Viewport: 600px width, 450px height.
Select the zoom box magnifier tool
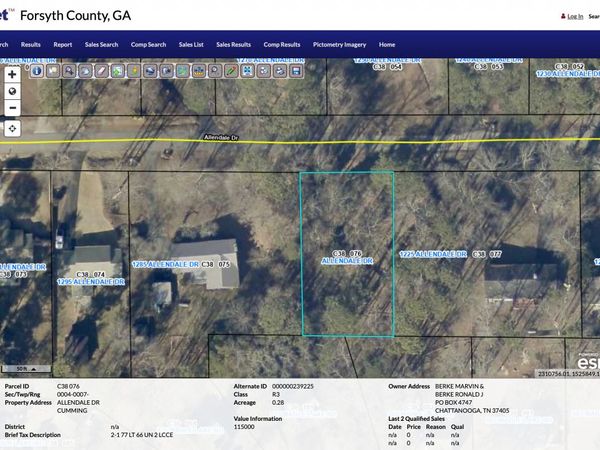[69, 71]
